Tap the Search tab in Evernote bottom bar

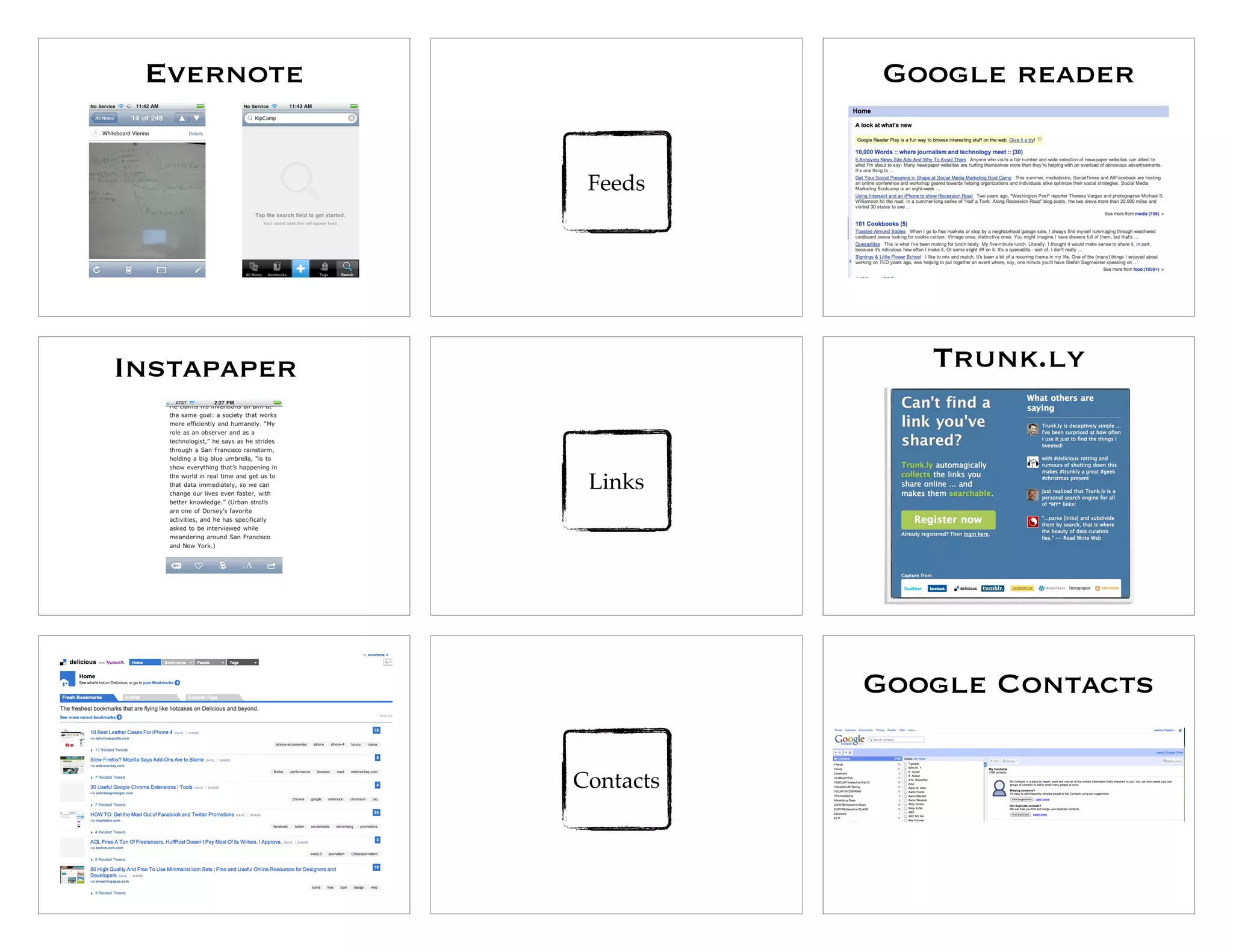tap(347, 268)
